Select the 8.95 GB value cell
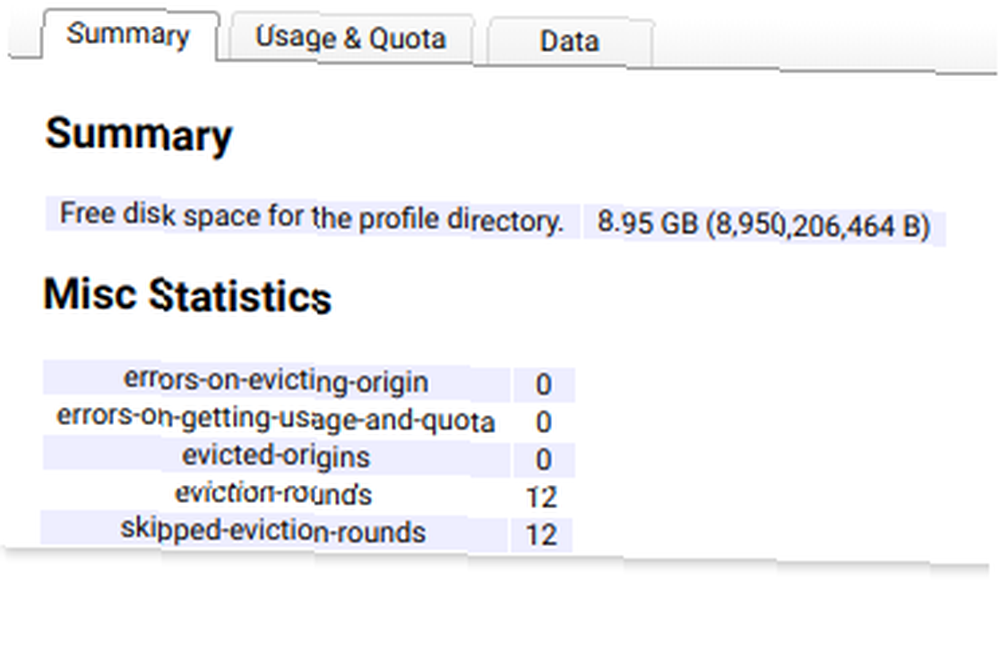 [x=763, y=224]
